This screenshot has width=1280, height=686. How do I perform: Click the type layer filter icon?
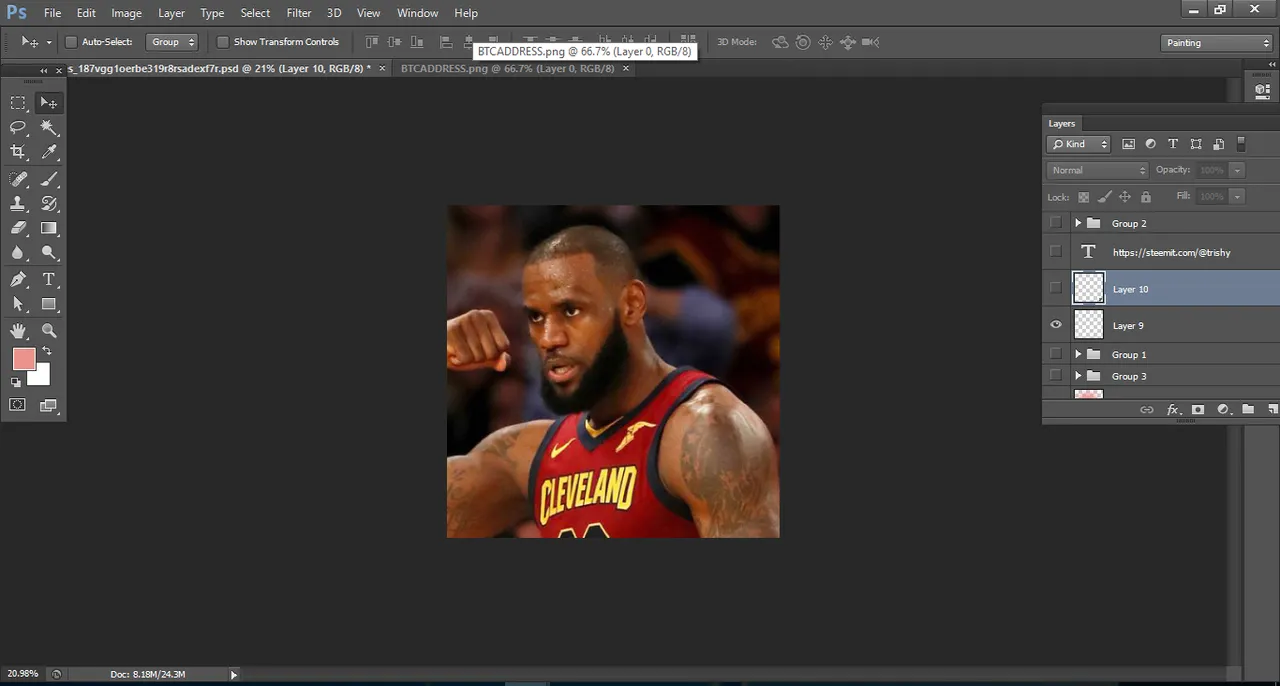pos(1173,144)
